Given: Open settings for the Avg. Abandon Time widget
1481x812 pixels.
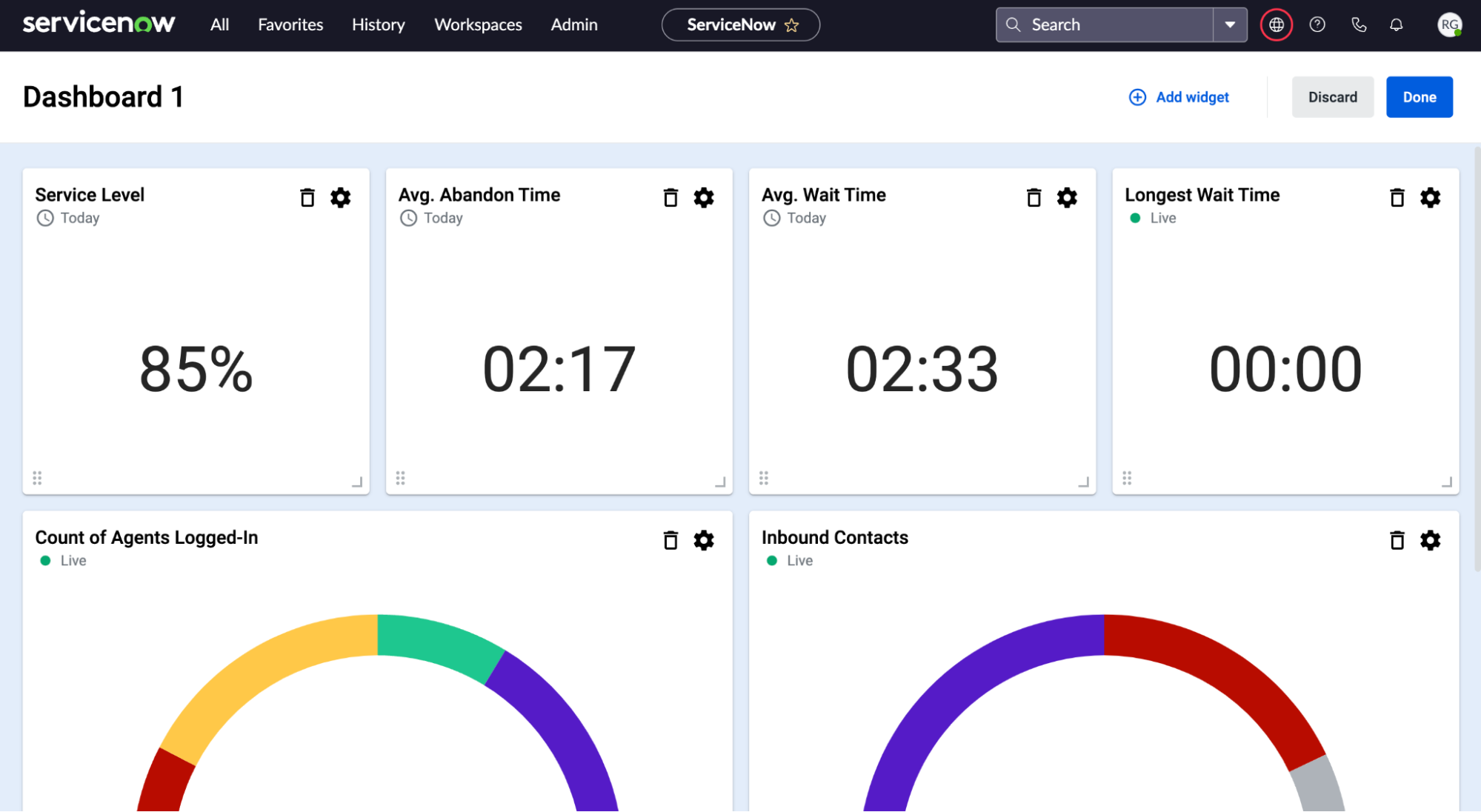Looking at the screenshot, I should point(704,197).
